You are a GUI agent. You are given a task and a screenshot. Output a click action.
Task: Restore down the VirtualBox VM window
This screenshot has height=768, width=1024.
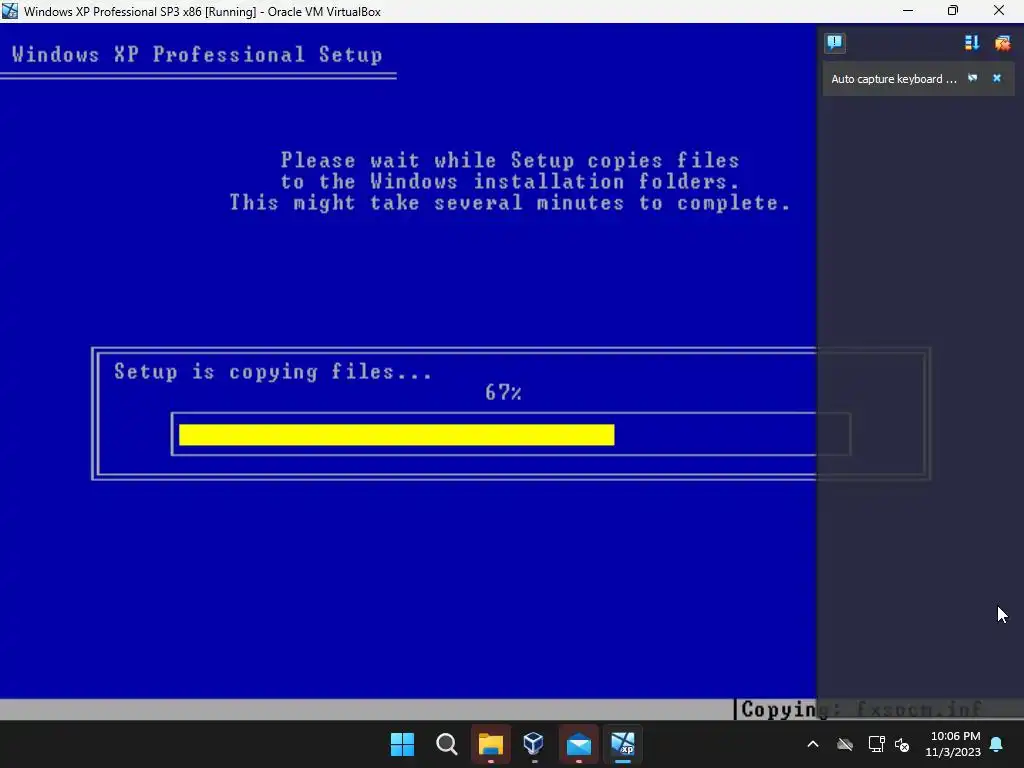[953, 11]
